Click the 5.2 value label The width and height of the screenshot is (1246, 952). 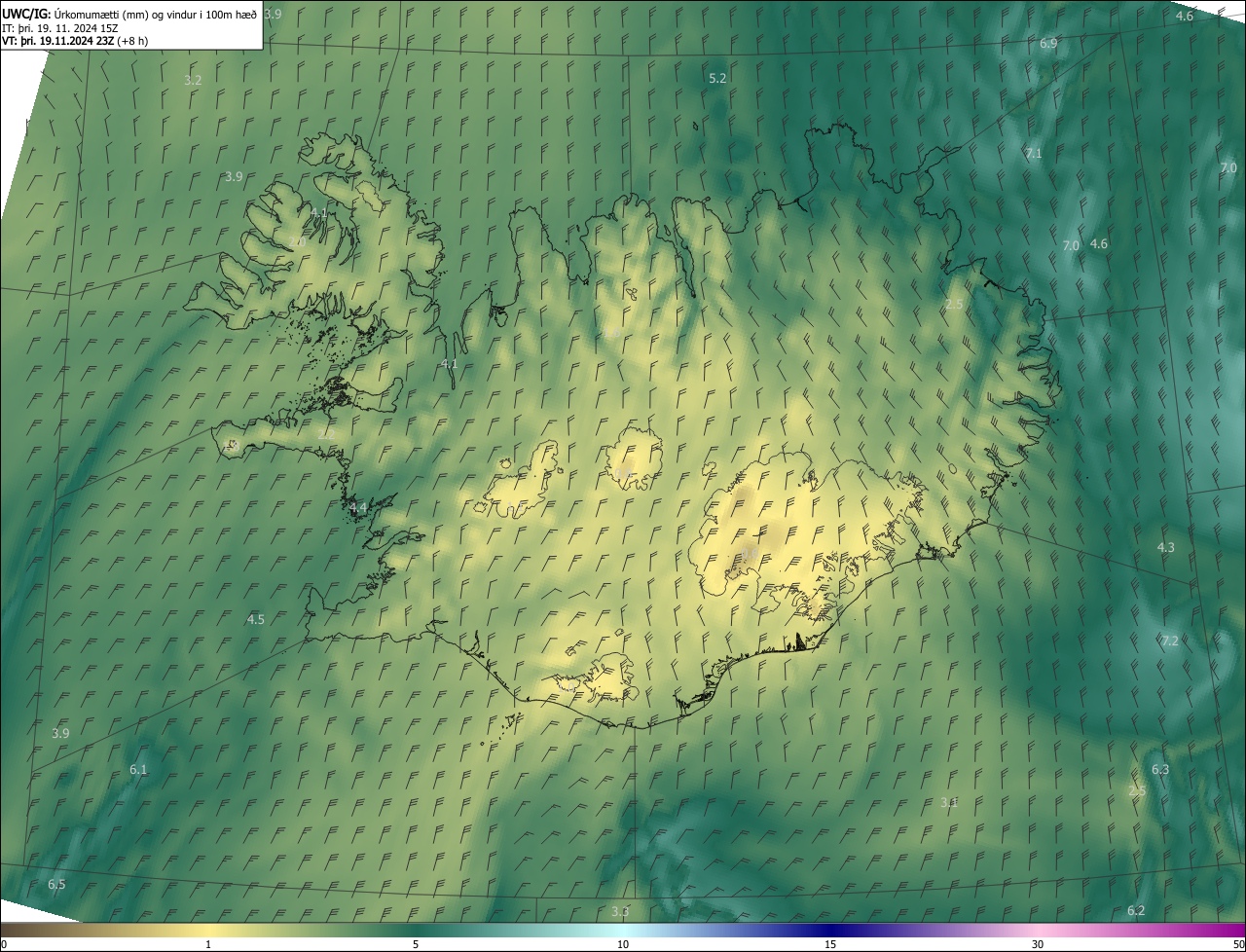(717, 78)
